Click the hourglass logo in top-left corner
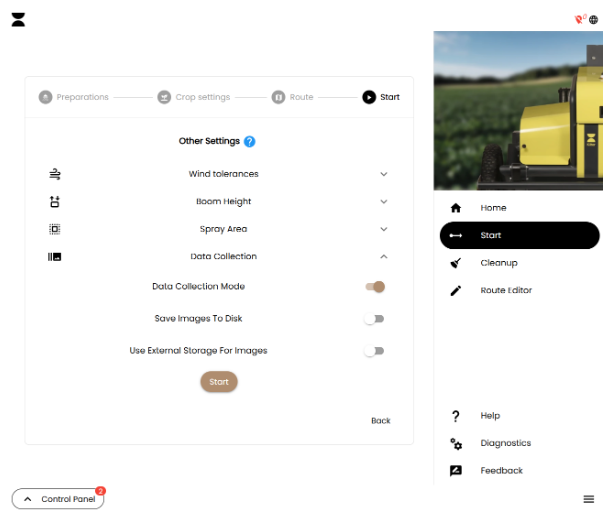Screen dimensions: 615x525 tap(18, 20)
